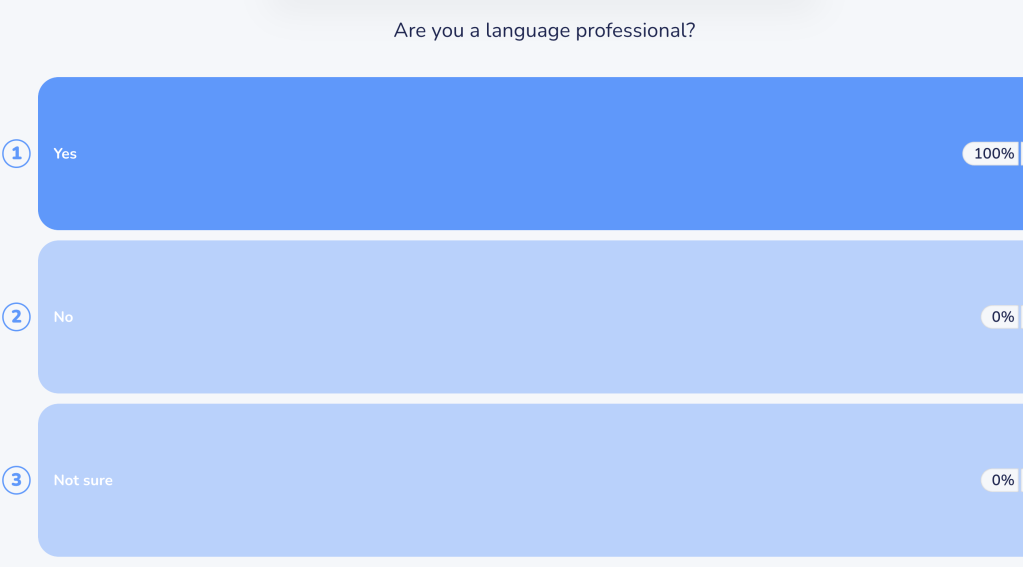Image resolution: width=1023 pixels, height=567 pixels.
Task: Click the "Yes" text label
Action: [65, 154]
